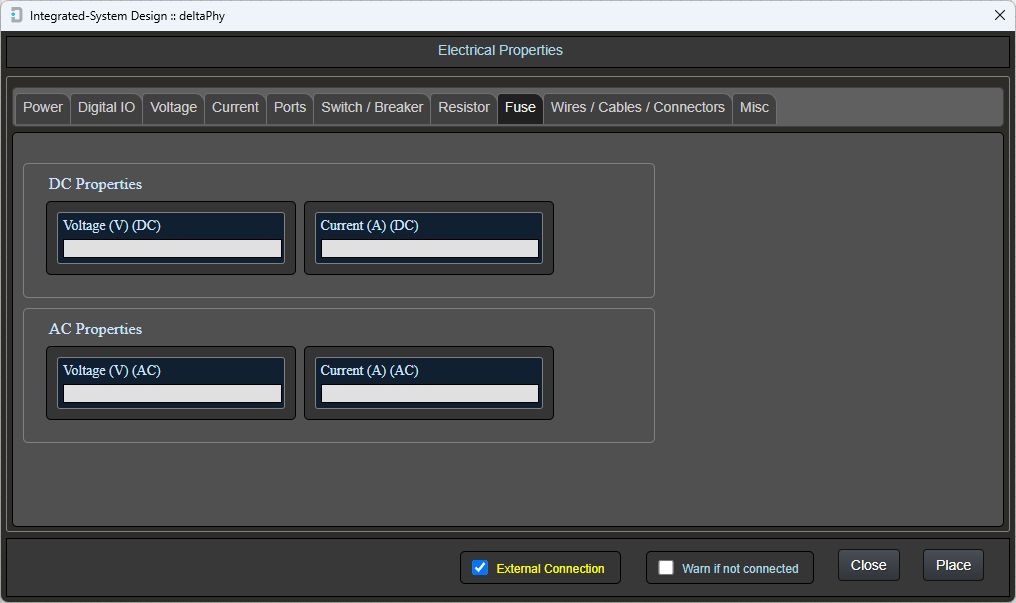The width and height of the screenshot is (1016, 603).
Task: Go to the Ports tab
Action: pyautogui.click(x=290, y=108)
